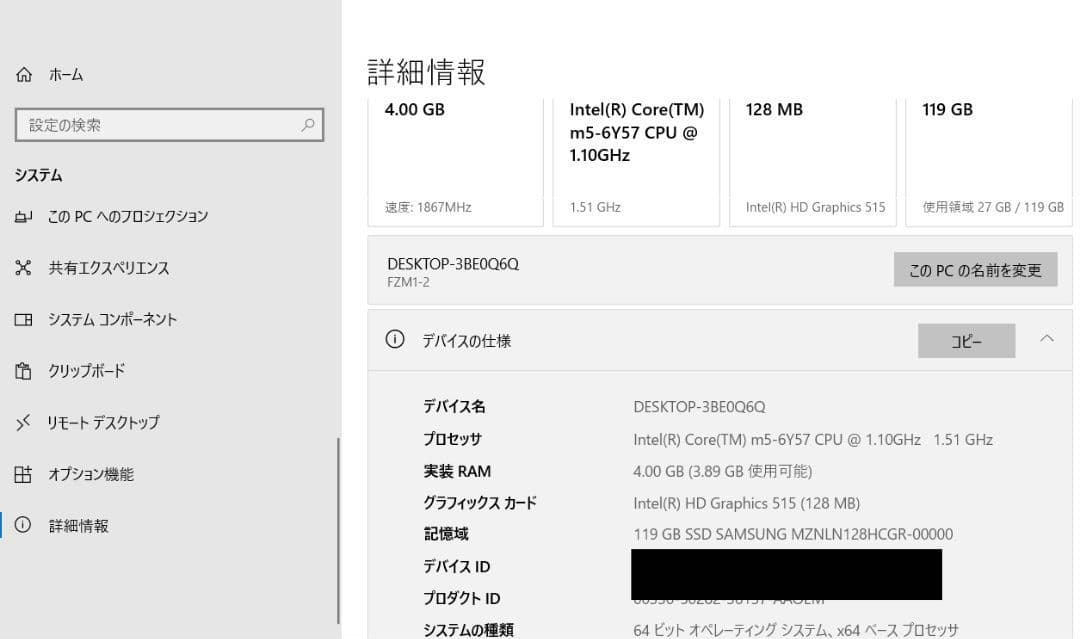
Task: Click the 記憶域 label
Action: click(x=446, y=534)
